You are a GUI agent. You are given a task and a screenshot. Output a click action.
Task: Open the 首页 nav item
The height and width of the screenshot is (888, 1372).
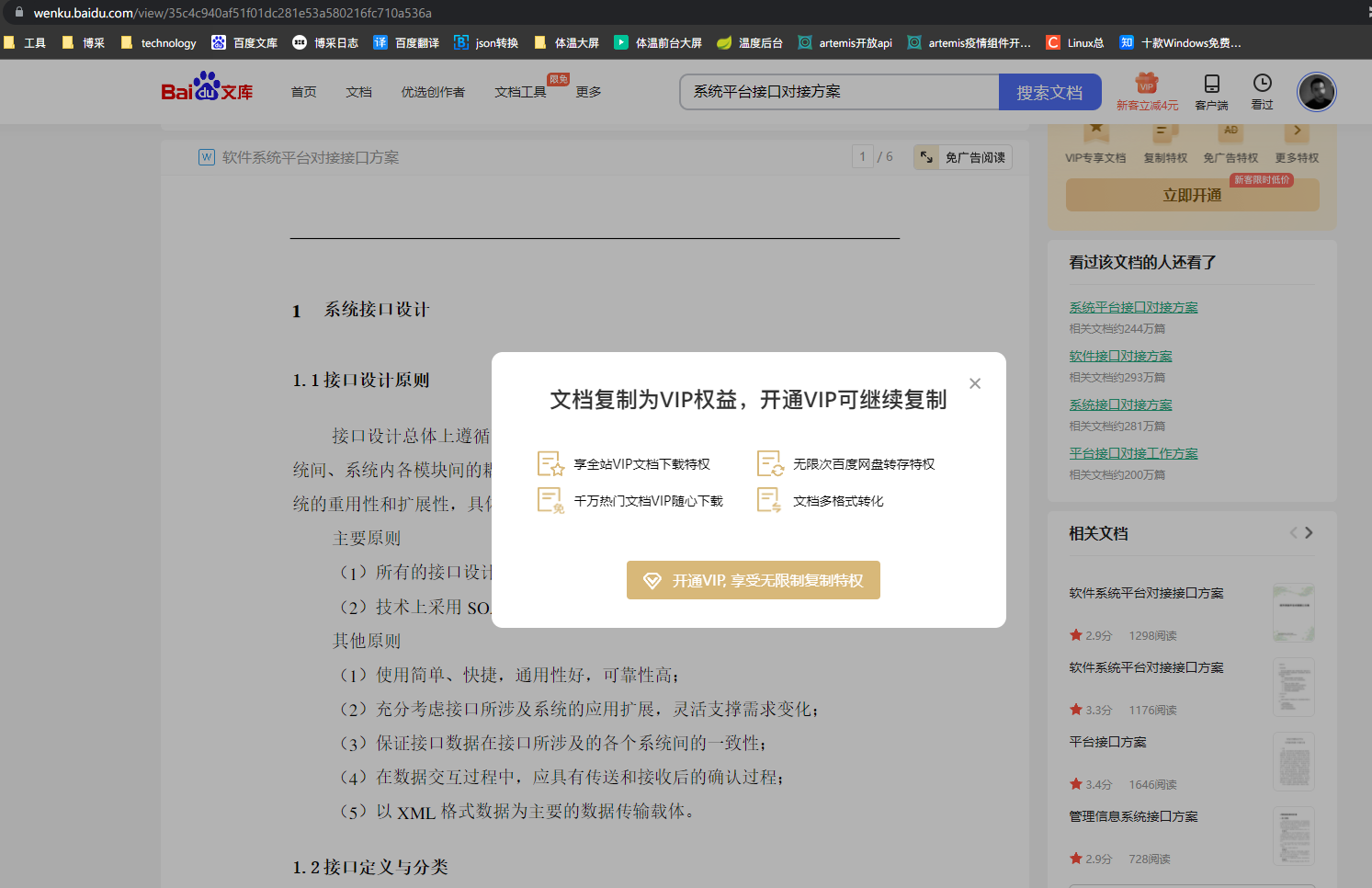(303, 92)
